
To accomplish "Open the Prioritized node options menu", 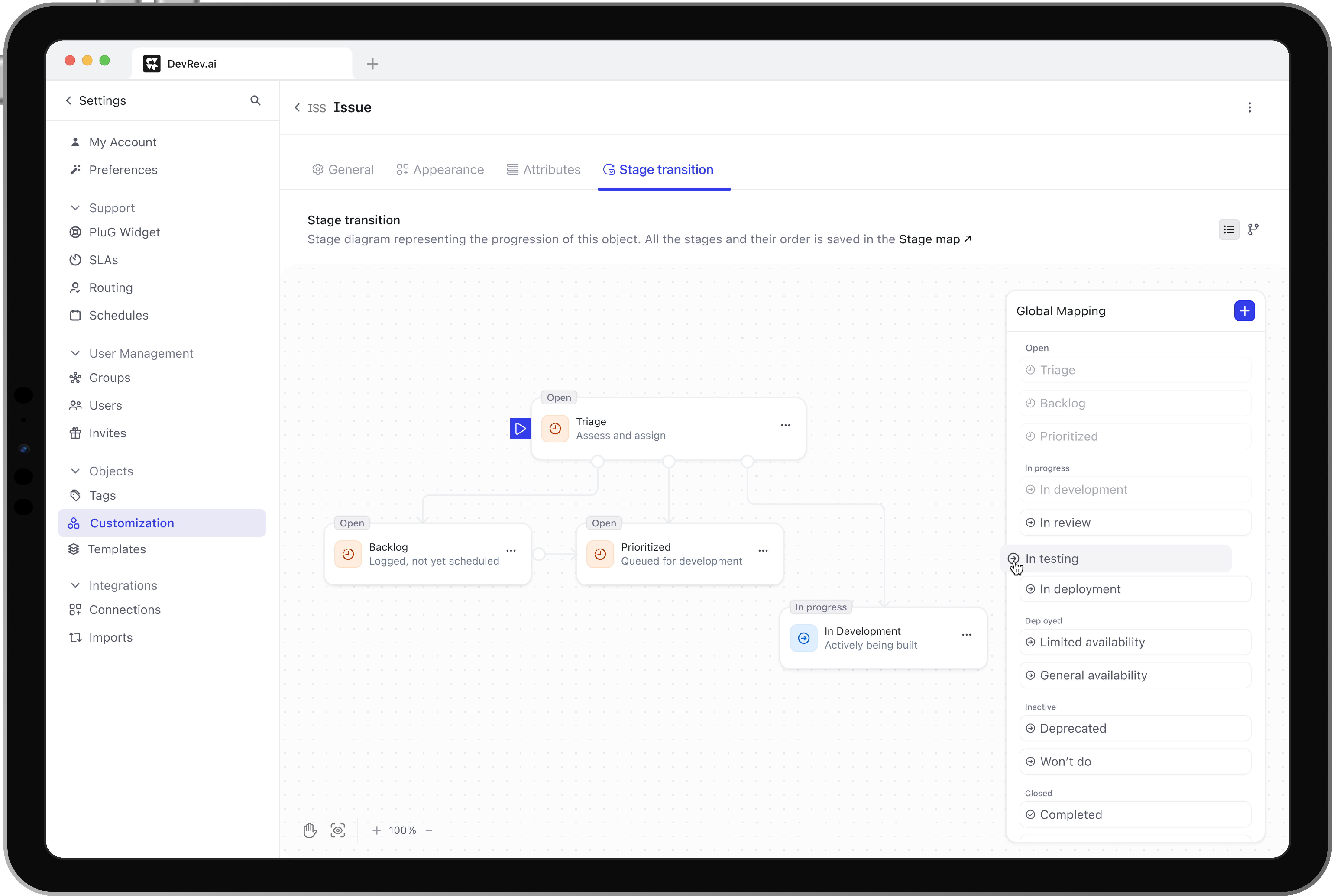I will click(x=763, y=551).
